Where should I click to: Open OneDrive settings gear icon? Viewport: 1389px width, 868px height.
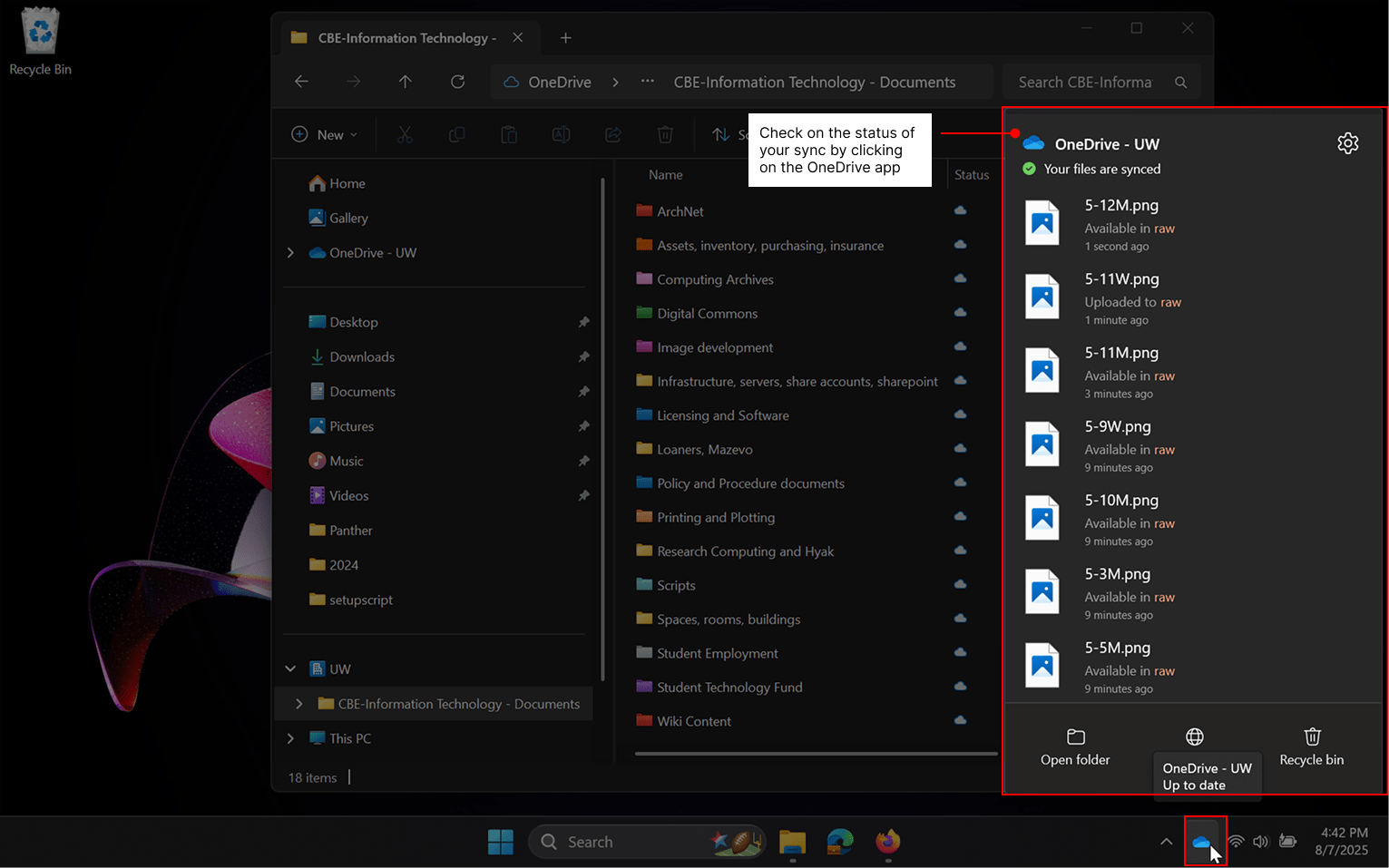[x=1347, y=143]
